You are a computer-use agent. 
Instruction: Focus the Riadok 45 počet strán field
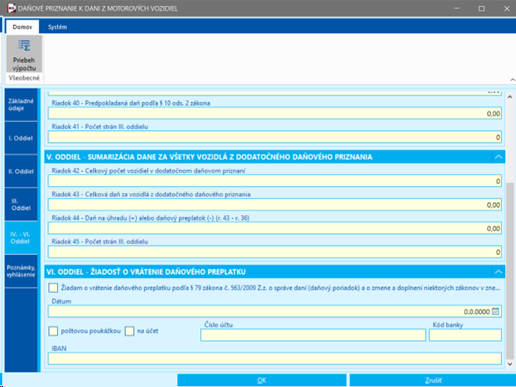tap(275, 252)
